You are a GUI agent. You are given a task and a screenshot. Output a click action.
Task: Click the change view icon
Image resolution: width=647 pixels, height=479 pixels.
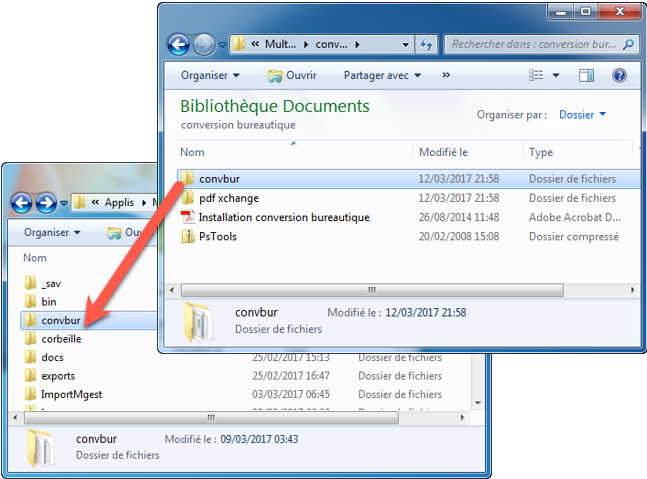pyautogui.click(x=536, y=76)
